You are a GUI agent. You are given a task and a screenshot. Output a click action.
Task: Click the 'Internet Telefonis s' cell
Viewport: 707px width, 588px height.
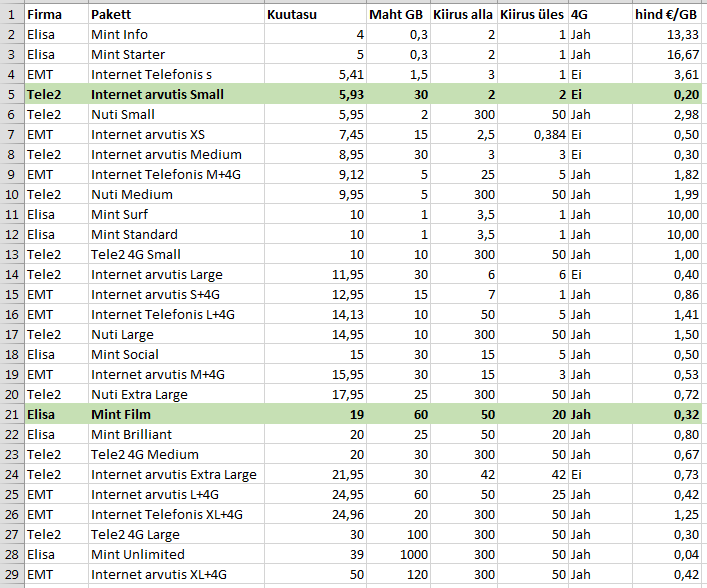175,75
